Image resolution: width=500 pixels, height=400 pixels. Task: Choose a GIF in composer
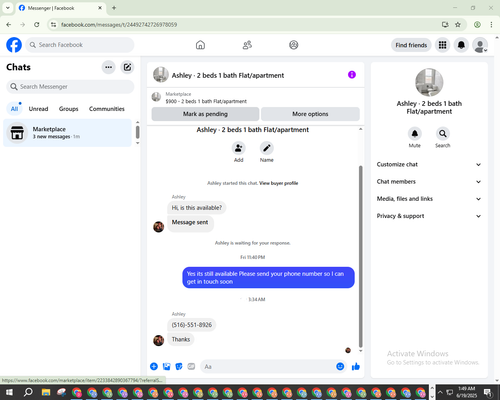191,366
